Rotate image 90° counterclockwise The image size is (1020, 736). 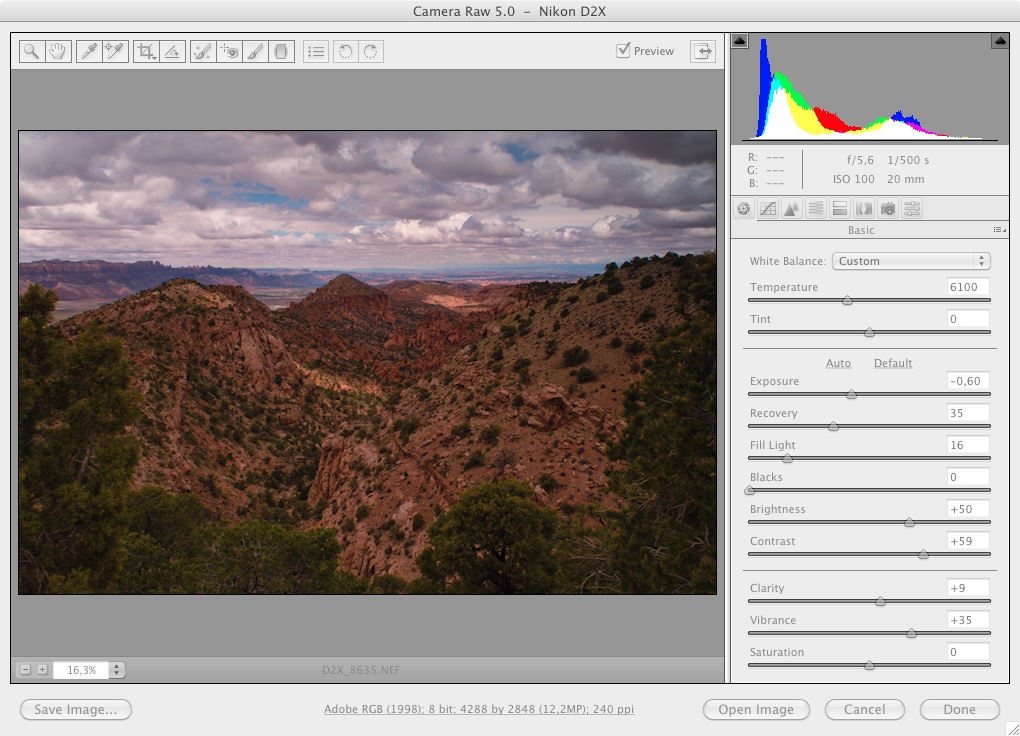tap(346, 51)
